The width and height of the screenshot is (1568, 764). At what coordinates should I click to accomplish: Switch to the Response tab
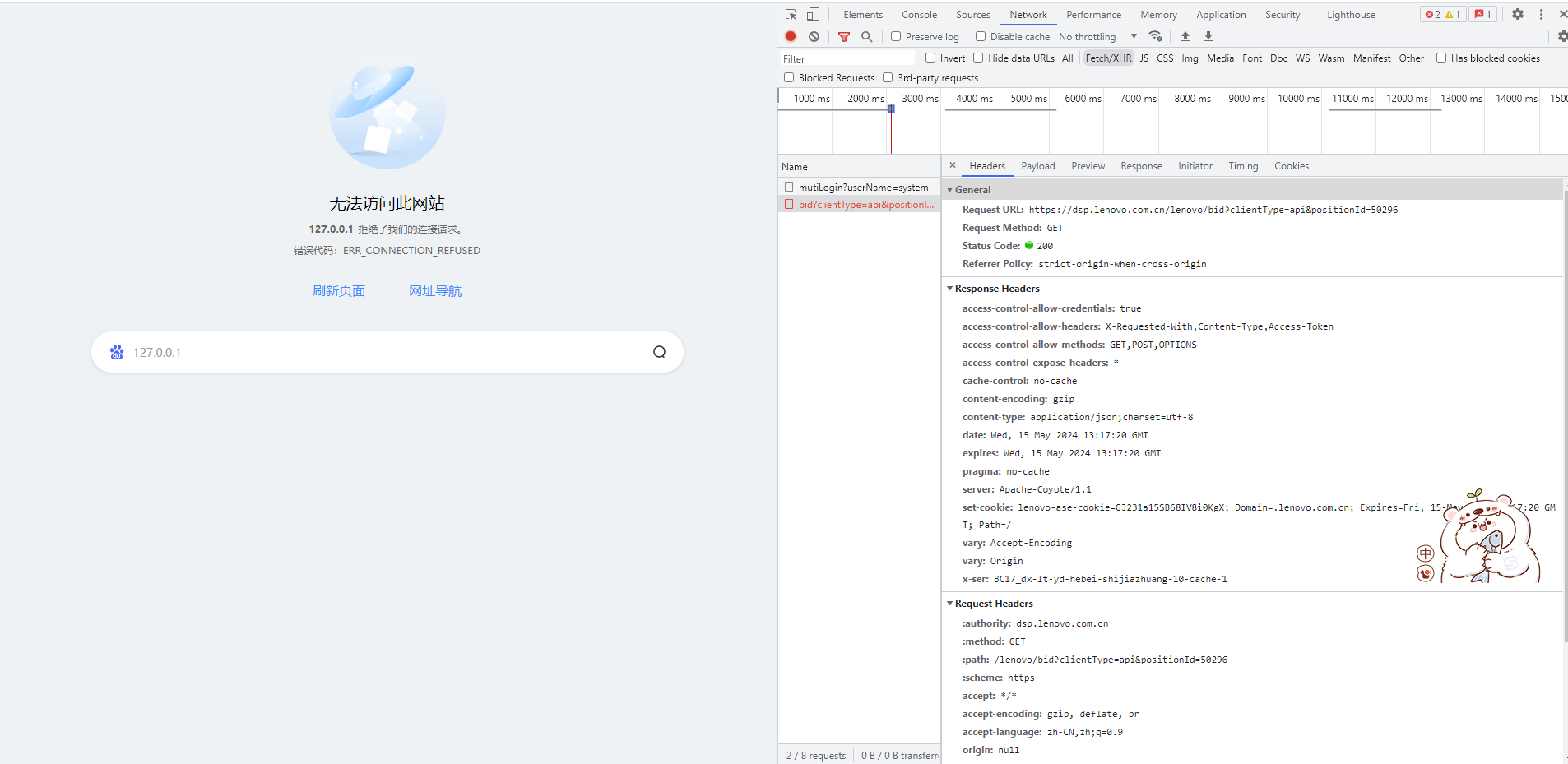(x=1142, y=166)
